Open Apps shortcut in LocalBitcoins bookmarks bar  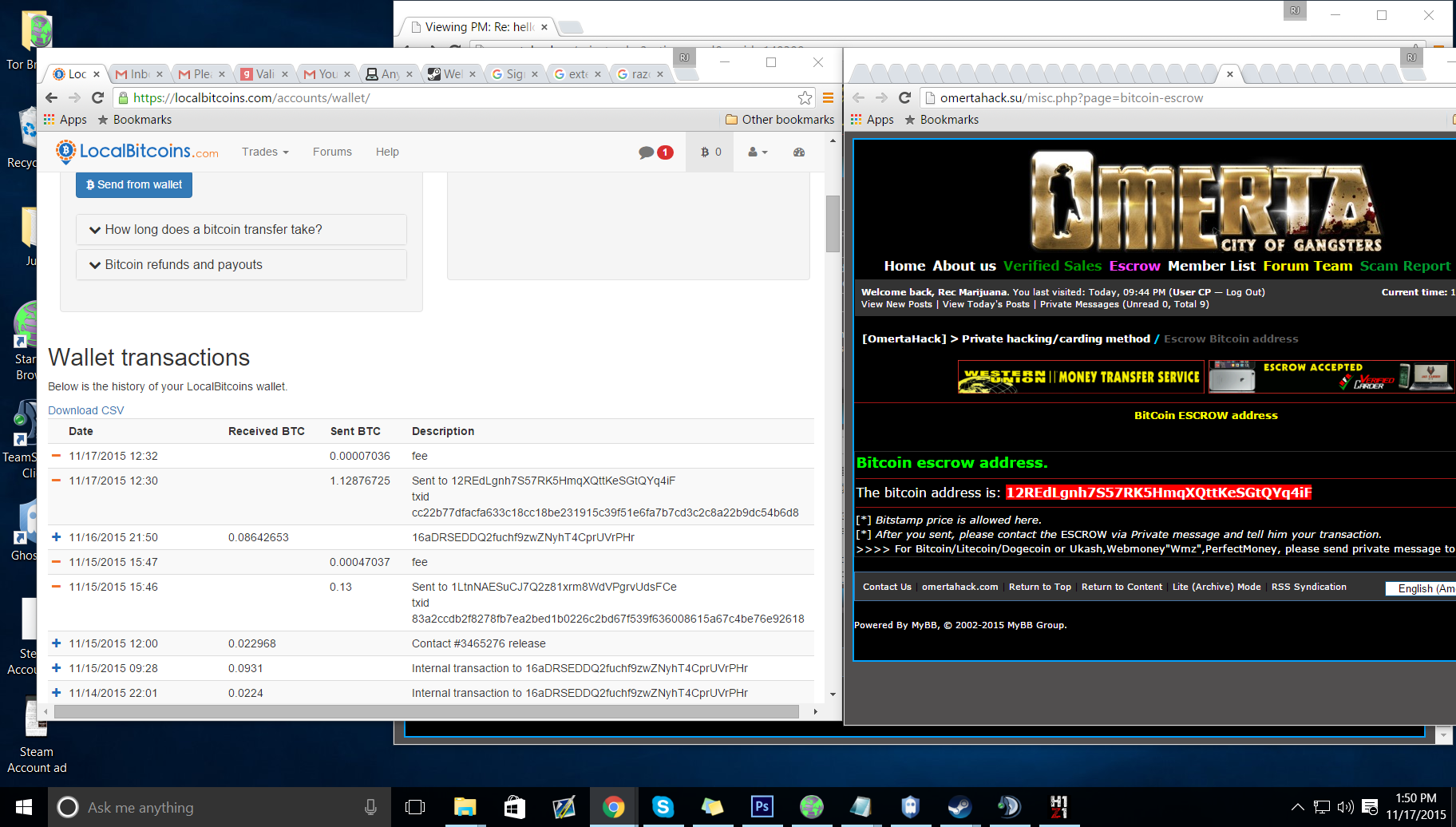coord(65,120)
